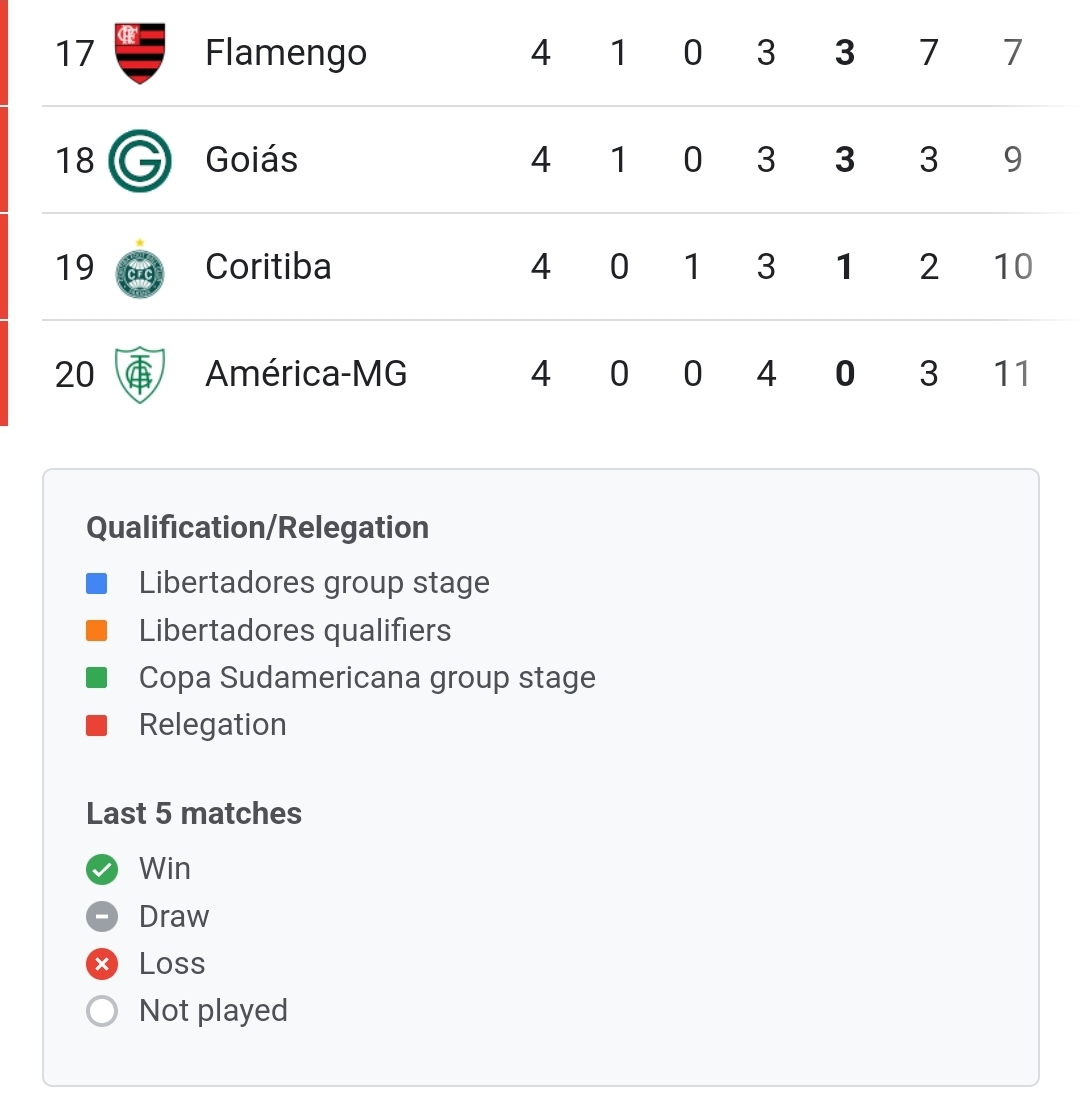Image resolution: width=1080 pixels, height=1094 pixels.
Task: Click rank number 20 in table
Action: (x=75, y=375)
